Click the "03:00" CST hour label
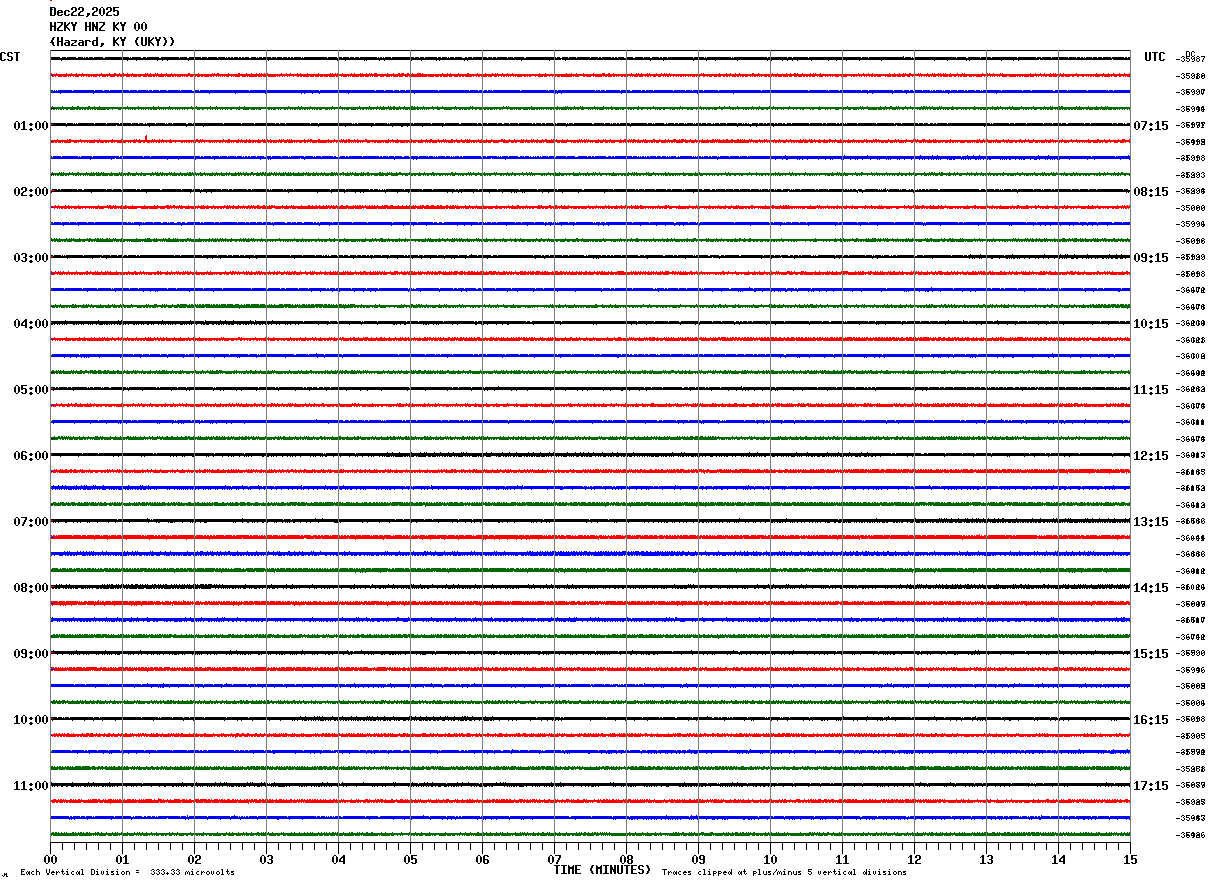The height and width of the screenshot is (886, 1210). tap(31, 258)
